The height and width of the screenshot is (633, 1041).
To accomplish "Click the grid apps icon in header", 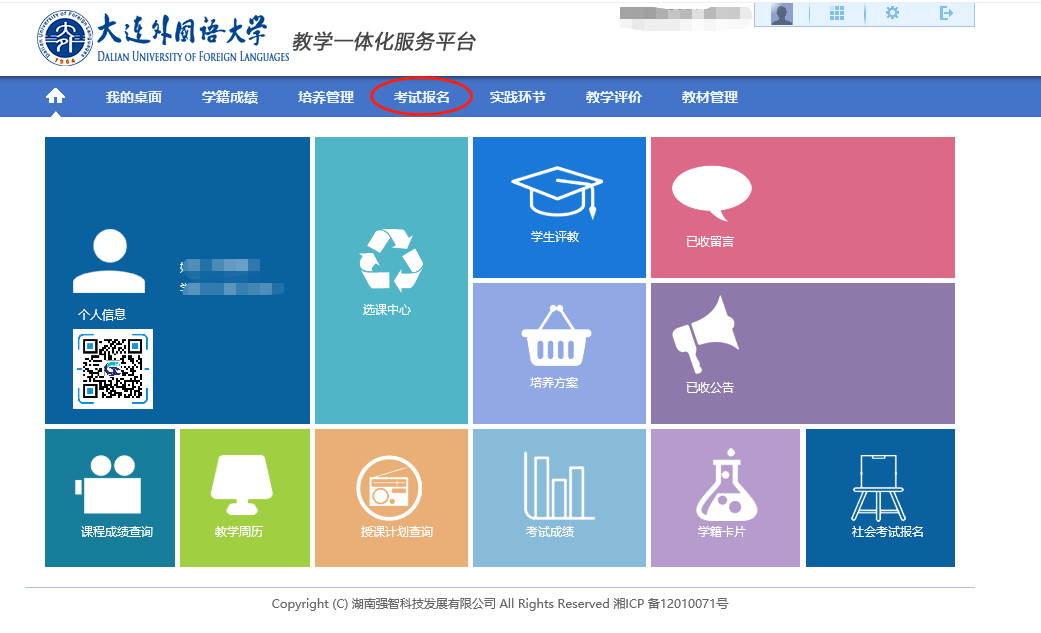I will (x=837, y=14).
